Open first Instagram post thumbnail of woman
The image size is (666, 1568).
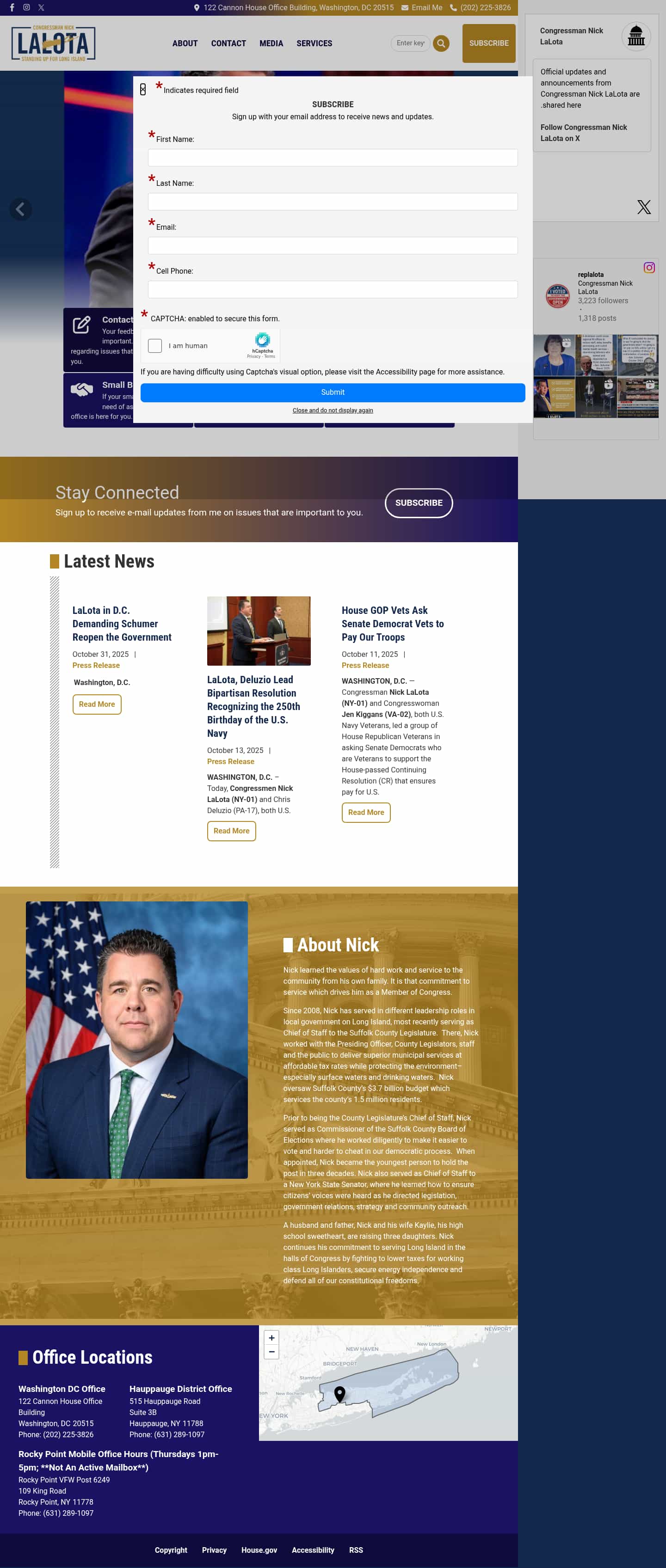[x=554, y=355]
